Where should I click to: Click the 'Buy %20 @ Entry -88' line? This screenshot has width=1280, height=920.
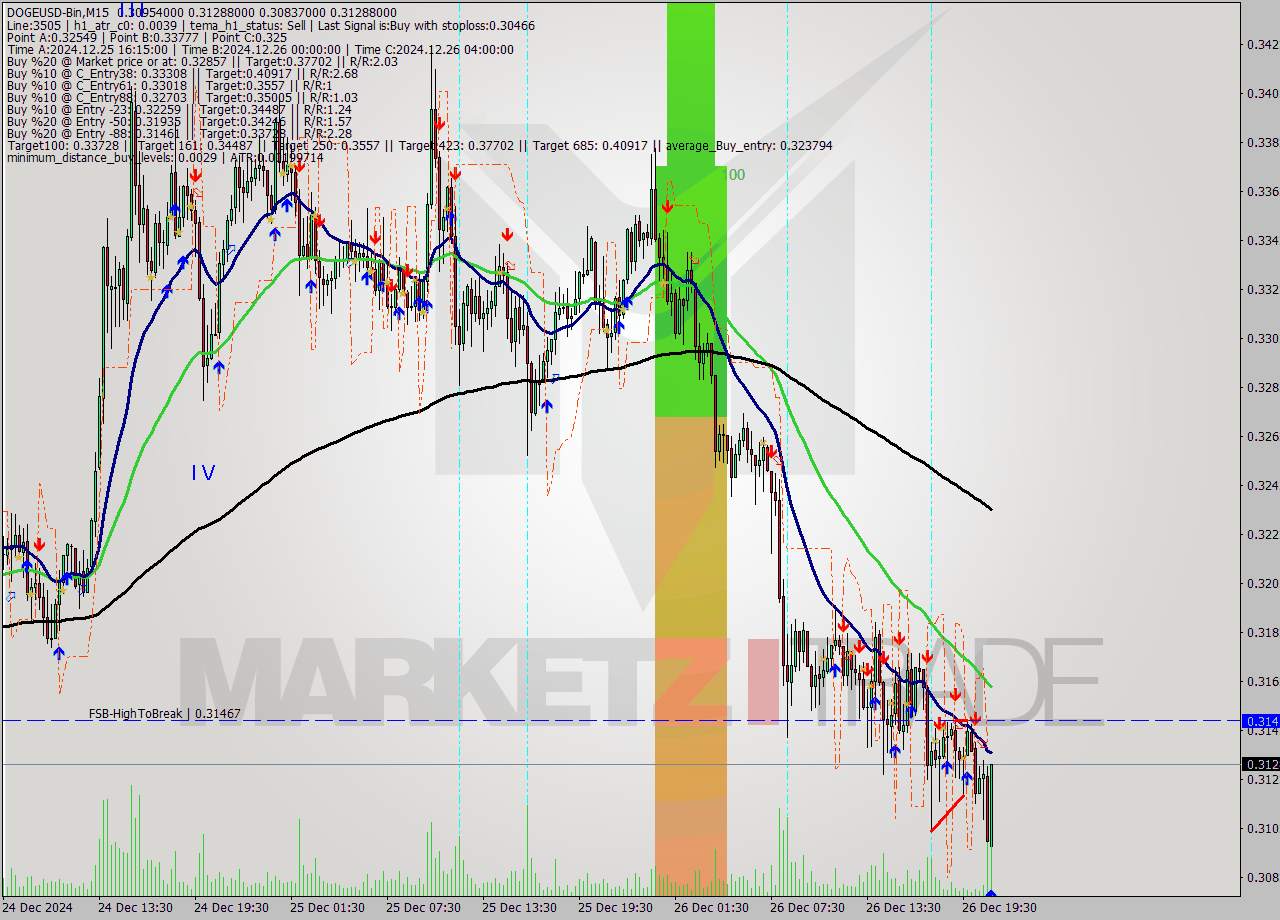click(179, 133)
